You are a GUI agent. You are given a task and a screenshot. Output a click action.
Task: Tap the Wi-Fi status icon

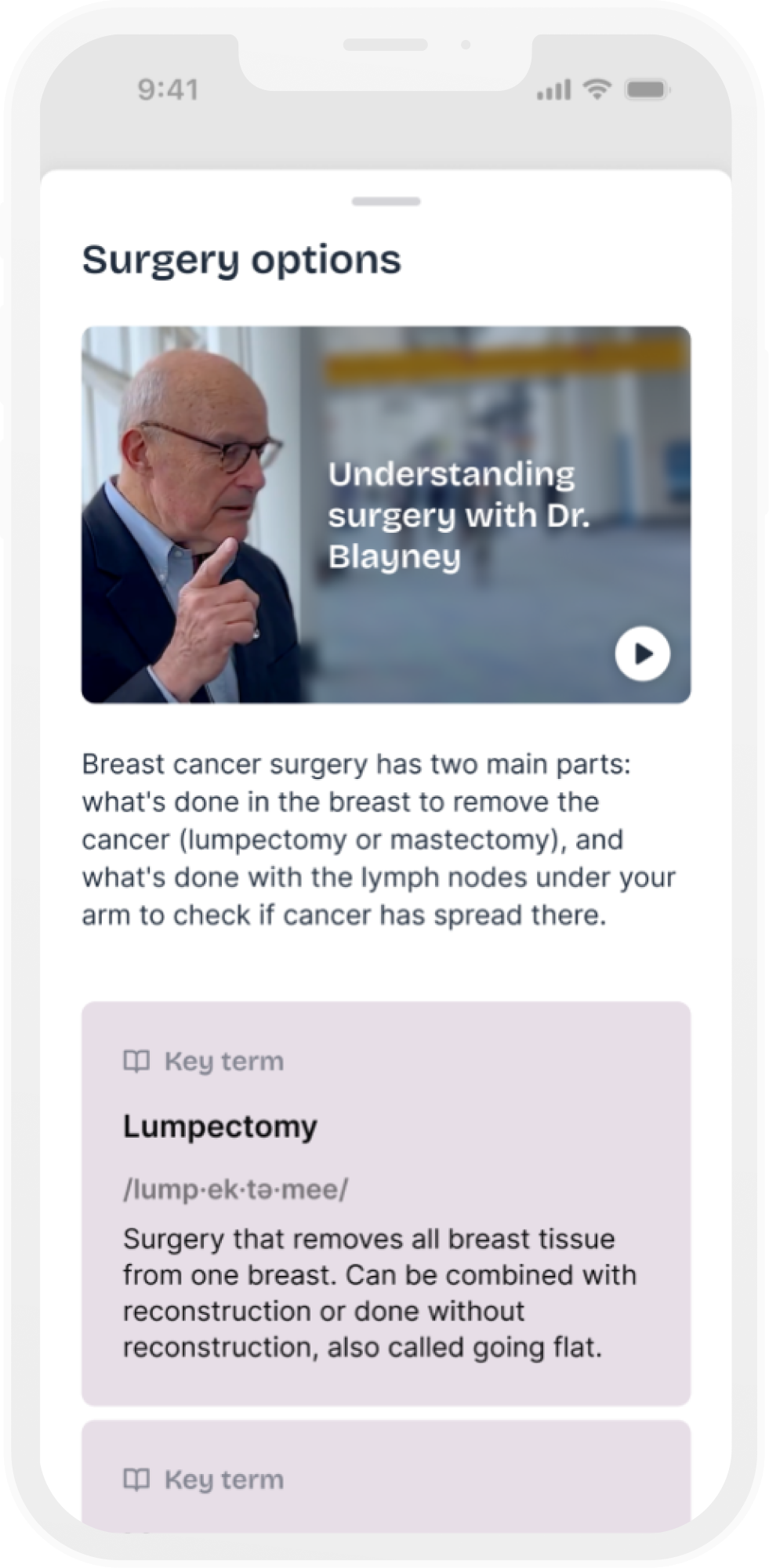pyautogui.click(x=597, y=90)
